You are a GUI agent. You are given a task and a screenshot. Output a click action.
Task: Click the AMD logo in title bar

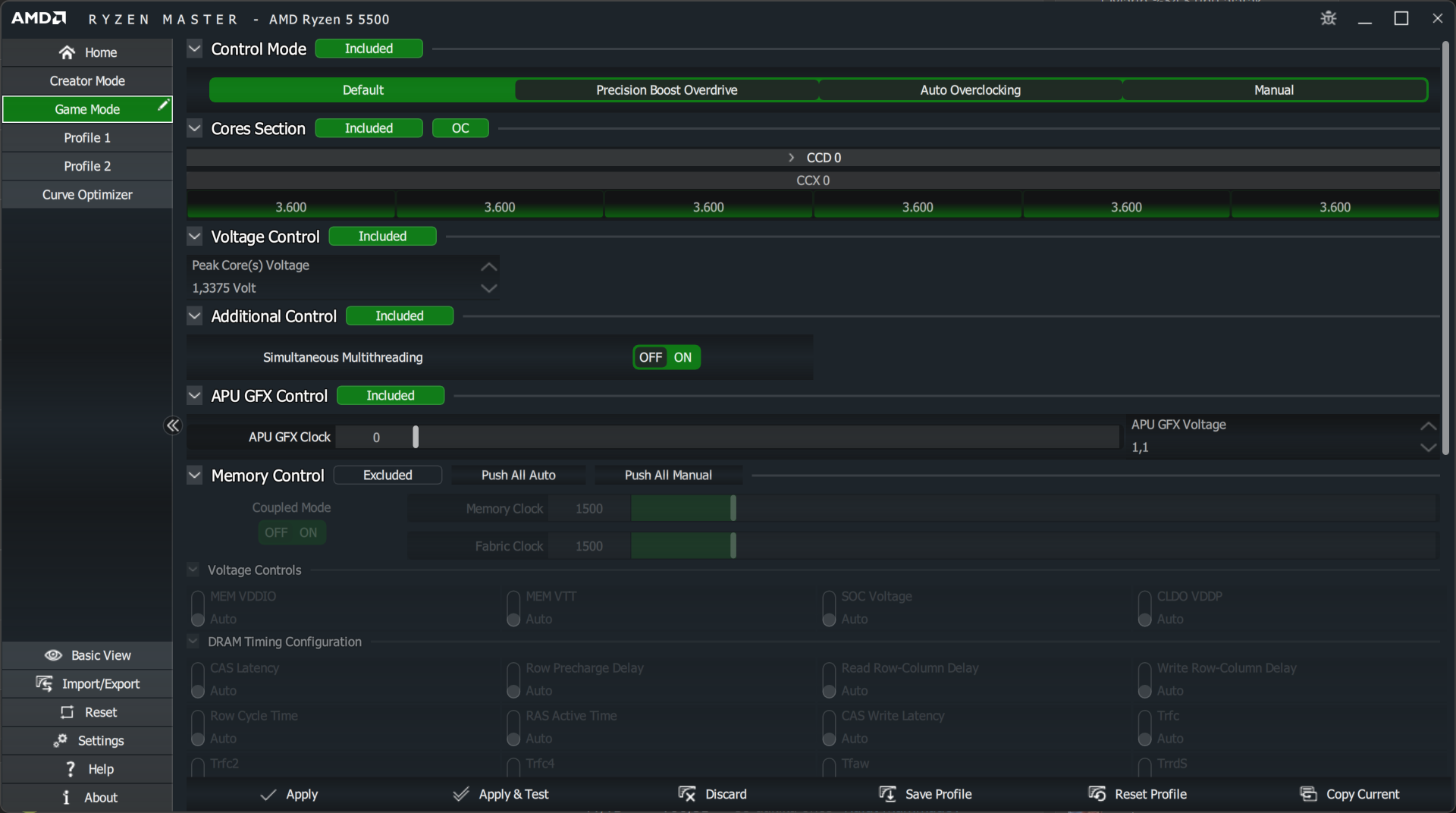39,18
